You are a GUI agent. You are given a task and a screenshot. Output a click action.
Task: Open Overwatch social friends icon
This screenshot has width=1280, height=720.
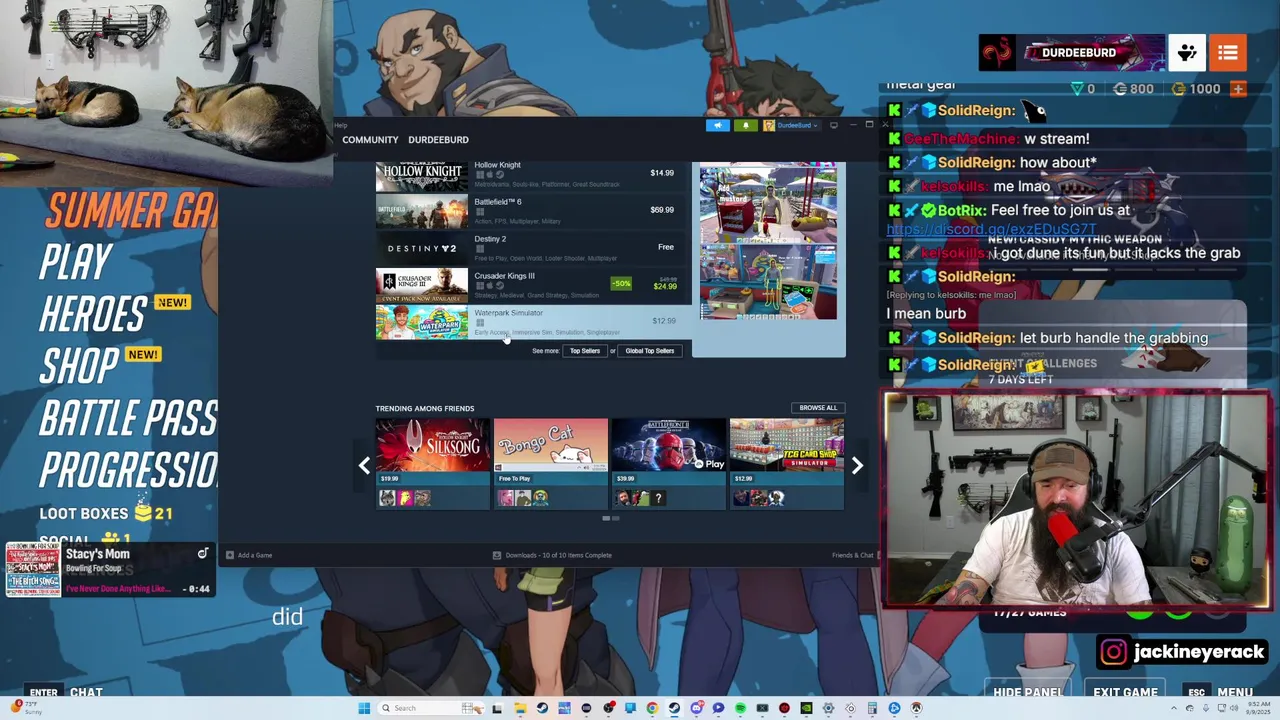click(x=1187, y=53)
